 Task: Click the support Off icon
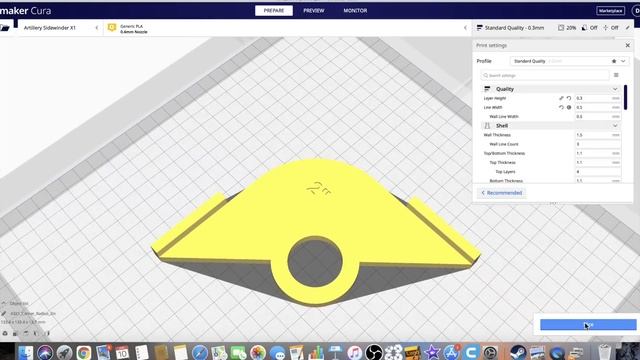[x=584, y=27]
